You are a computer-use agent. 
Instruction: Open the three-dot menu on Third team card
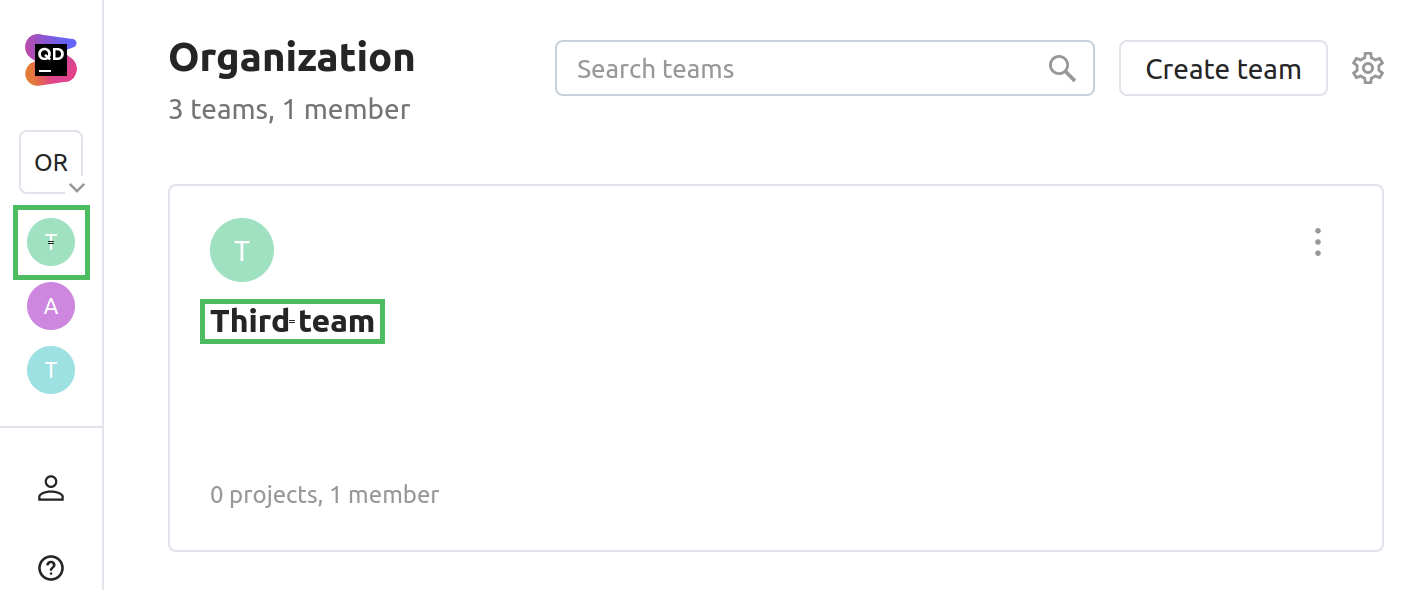(x=1318, y=242)
